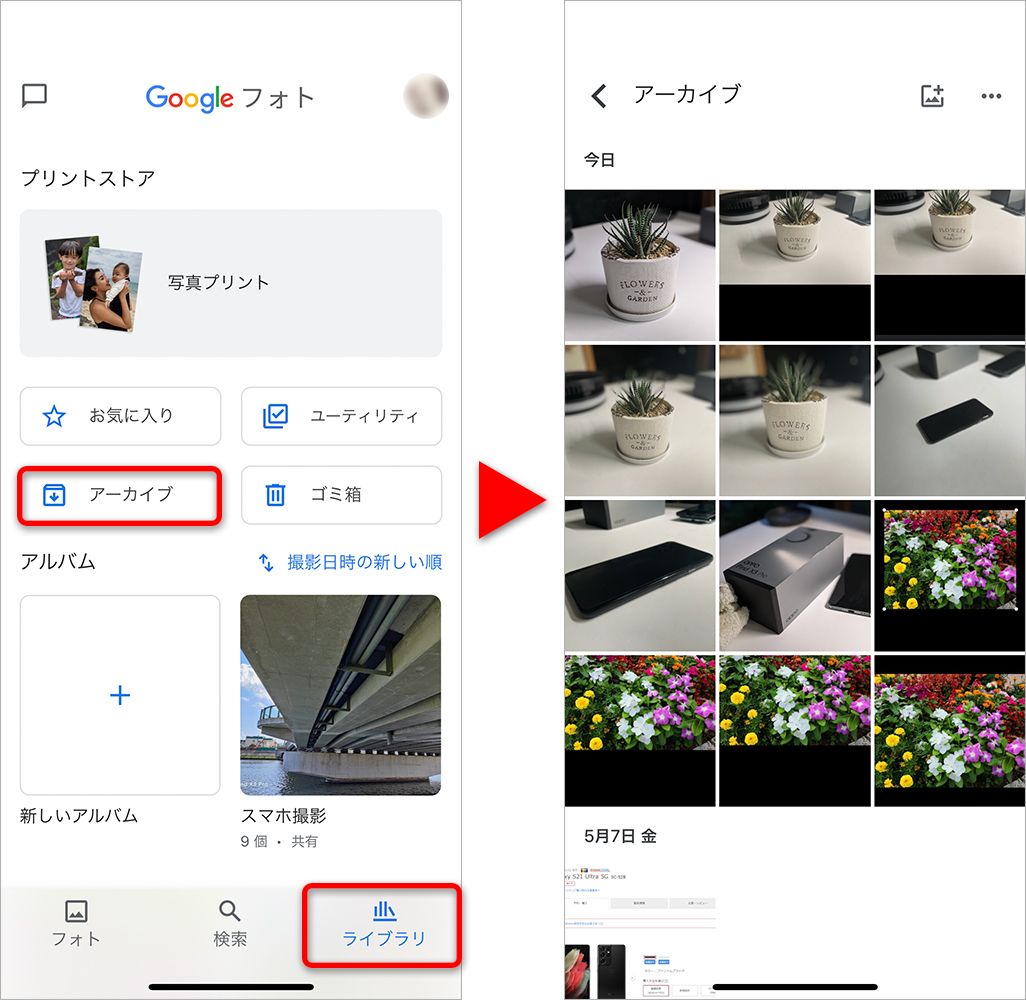Switch to the フォト tab

pos(76,923)
